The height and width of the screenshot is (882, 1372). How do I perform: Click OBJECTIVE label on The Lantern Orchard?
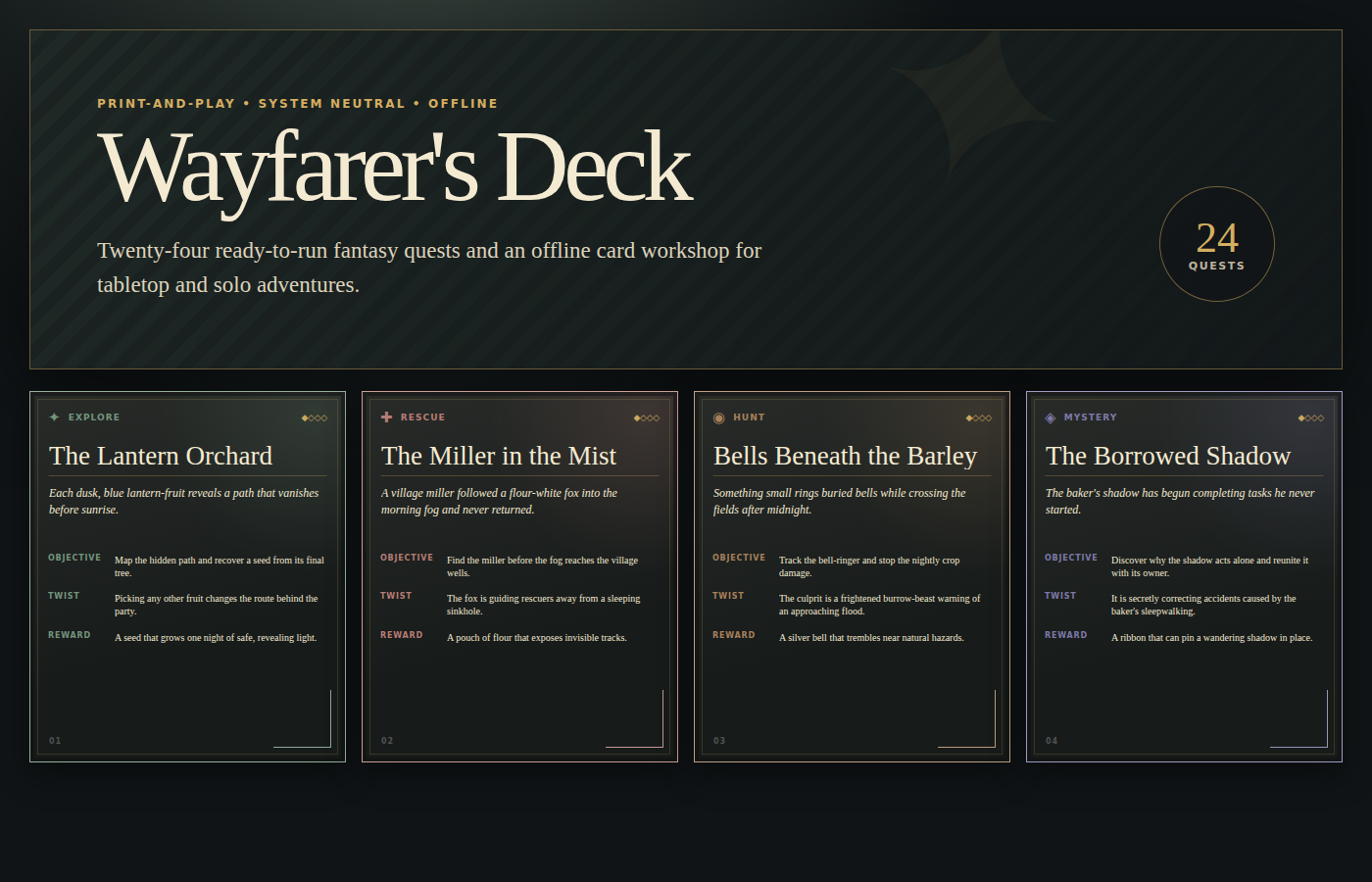[x=74, y=558]
